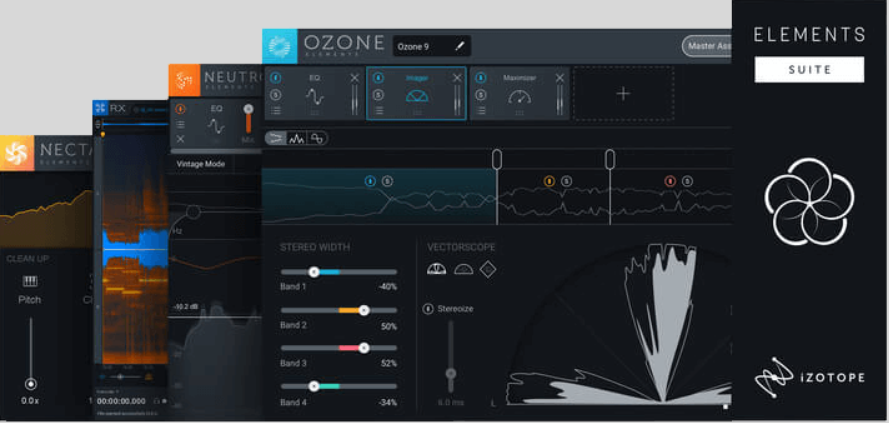Image resolution: width=889 pixels, height=423 pixels.
Task: Enable the Stereoize toggle
Action: click(429, 309)
